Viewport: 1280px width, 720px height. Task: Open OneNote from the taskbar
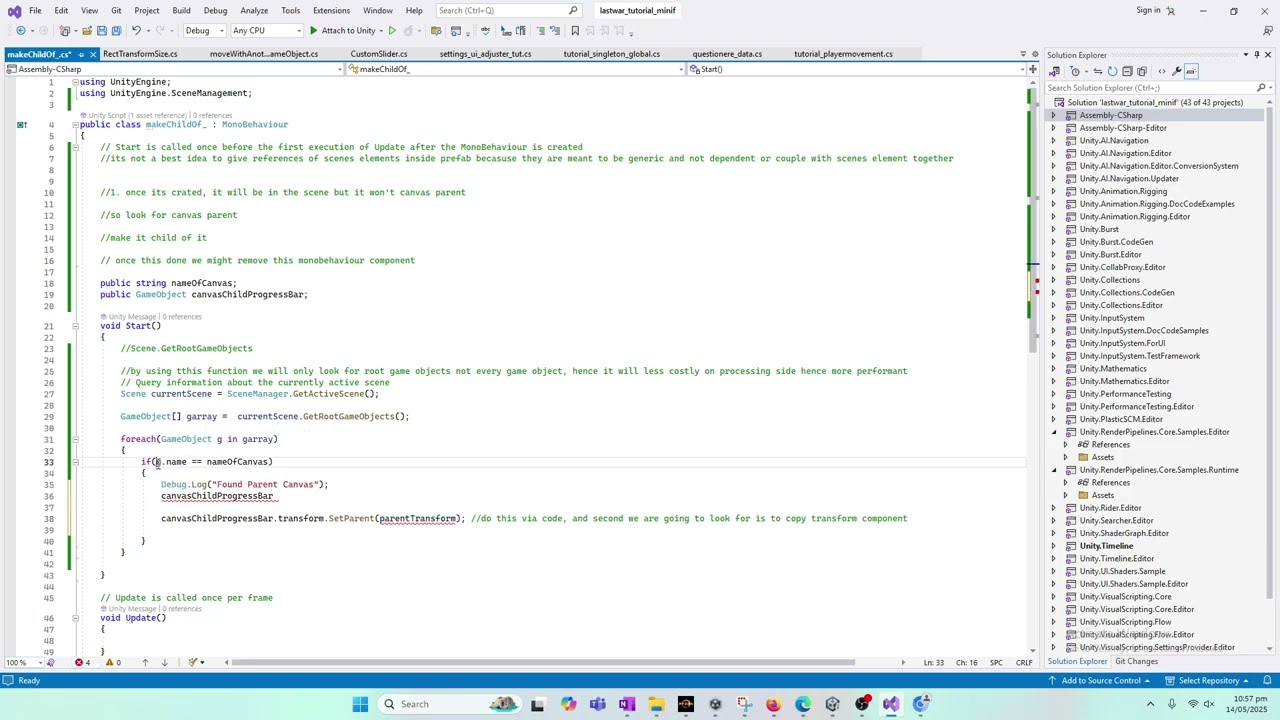point(626,704)
